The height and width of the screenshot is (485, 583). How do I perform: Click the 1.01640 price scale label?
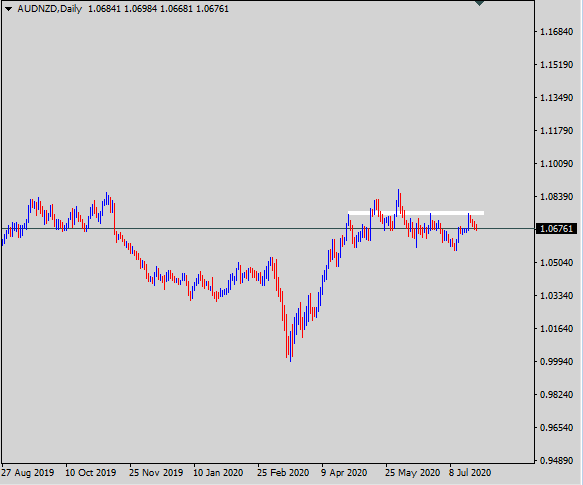coord(556,328)
